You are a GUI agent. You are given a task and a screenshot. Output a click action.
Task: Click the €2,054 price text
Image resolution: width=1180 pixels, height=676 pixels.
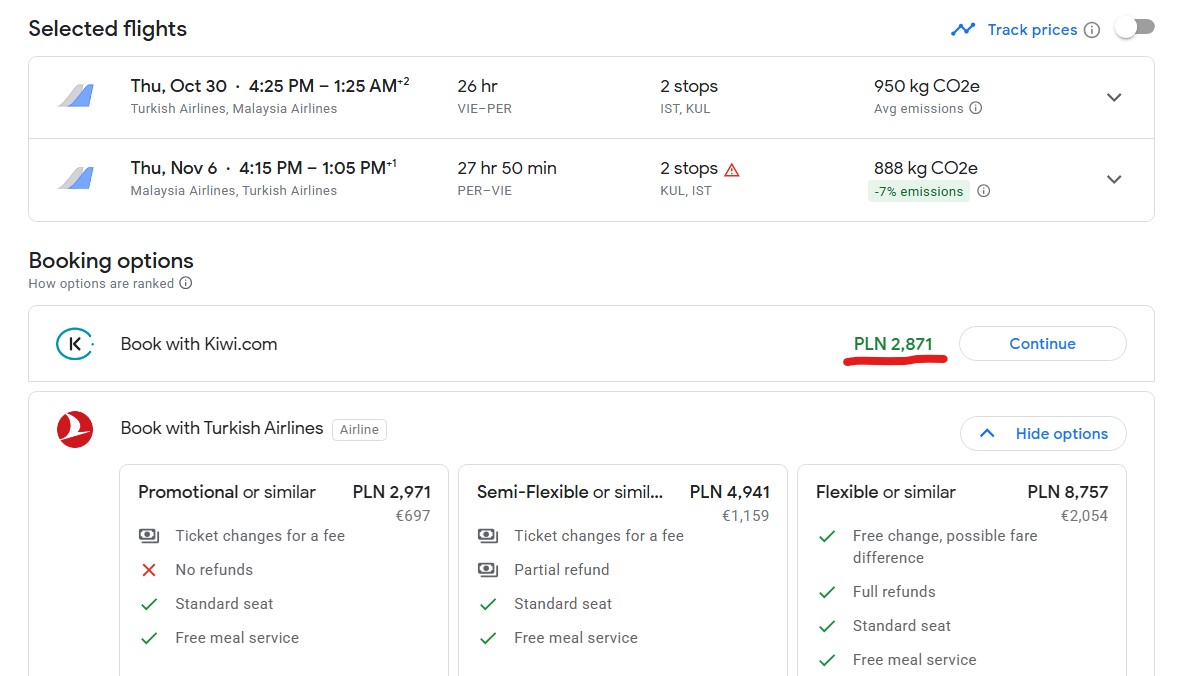tap(1084, 516)
